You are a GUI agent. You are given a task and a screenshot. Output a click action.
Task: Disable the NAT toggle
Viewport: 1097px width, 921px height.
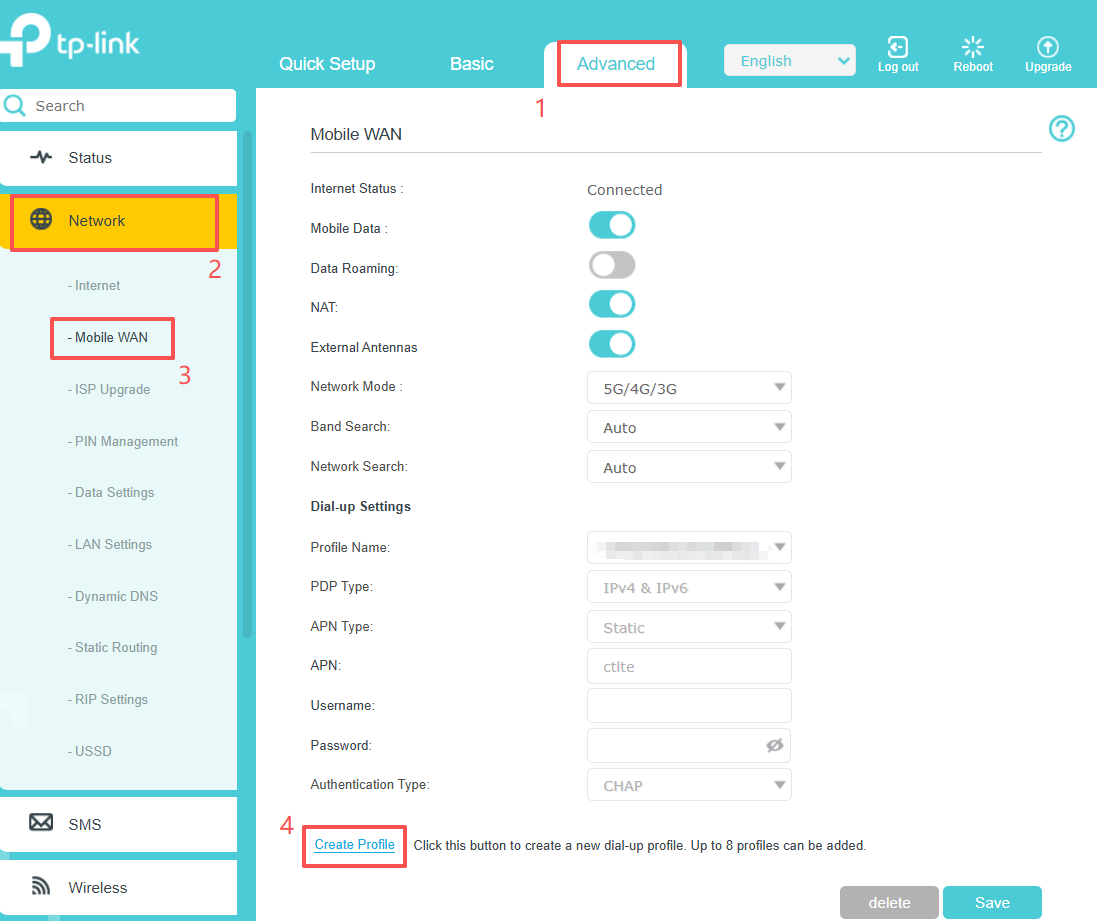(611, 304)
